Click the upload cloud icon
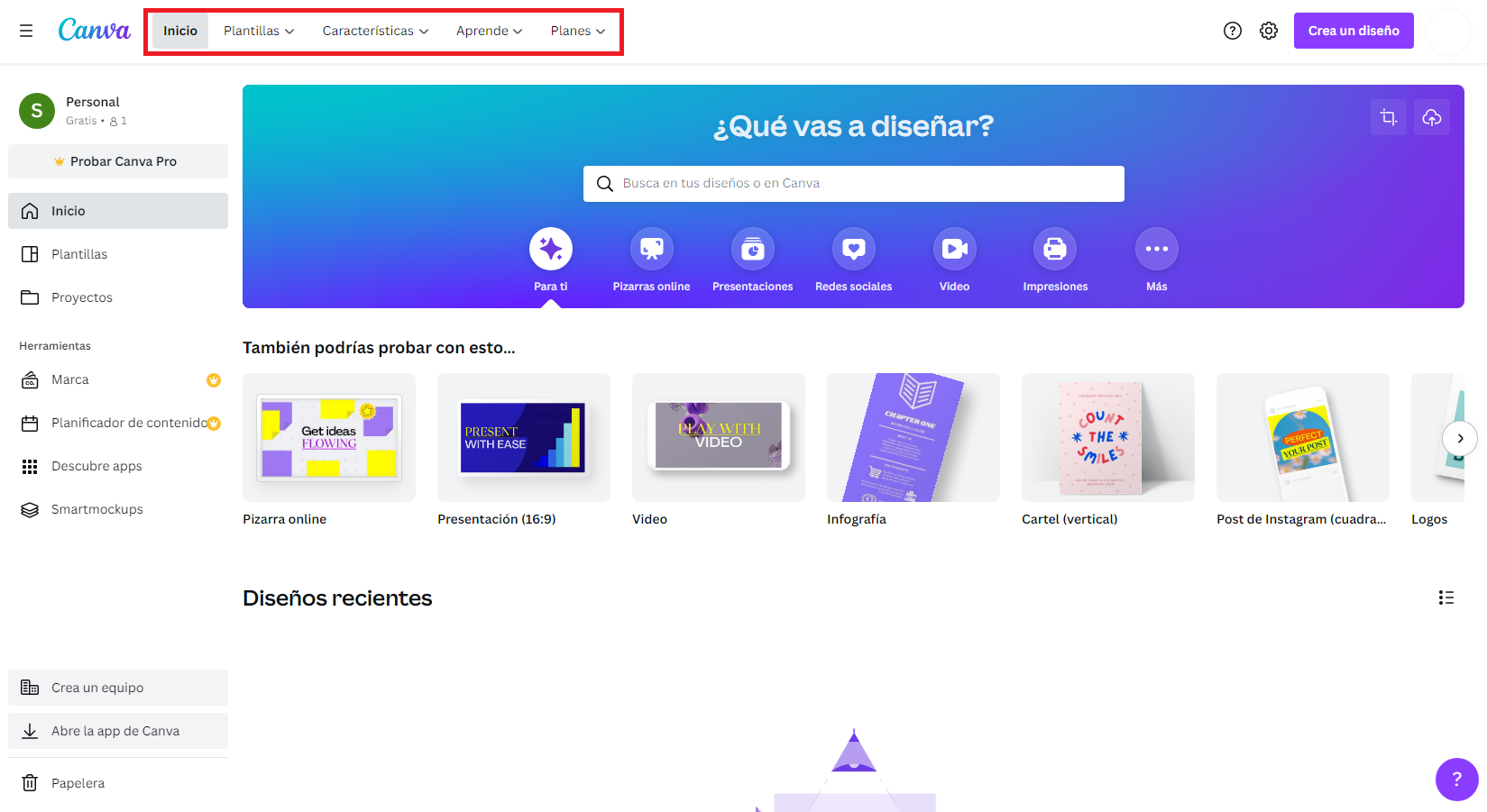 (1432, 117)
